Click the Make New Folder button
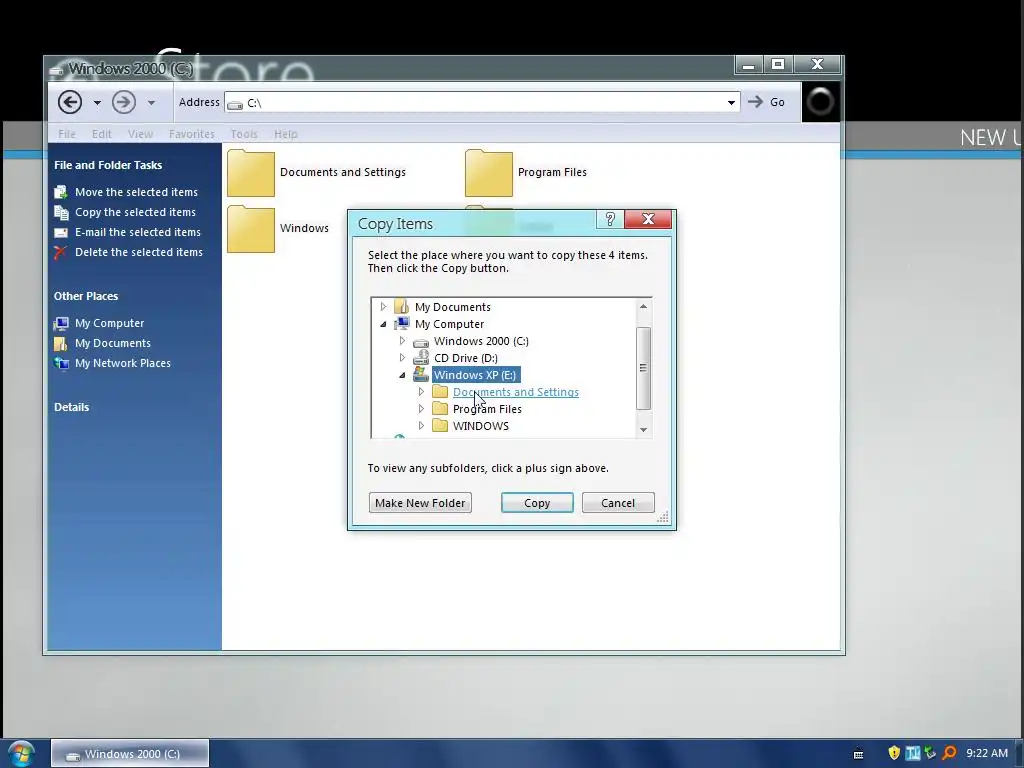The width and height of the screenshot is (1024, 768). 420,503
